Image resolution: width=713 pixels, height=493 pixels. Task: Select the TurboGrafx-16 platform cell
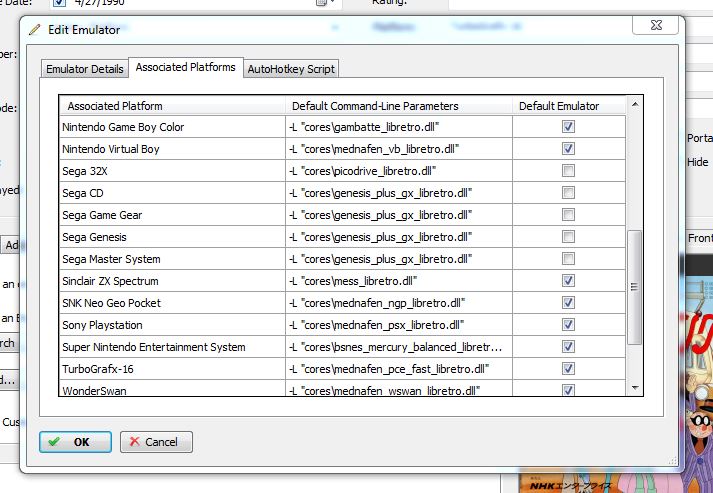pyautogui.click(x=172, y=369)
